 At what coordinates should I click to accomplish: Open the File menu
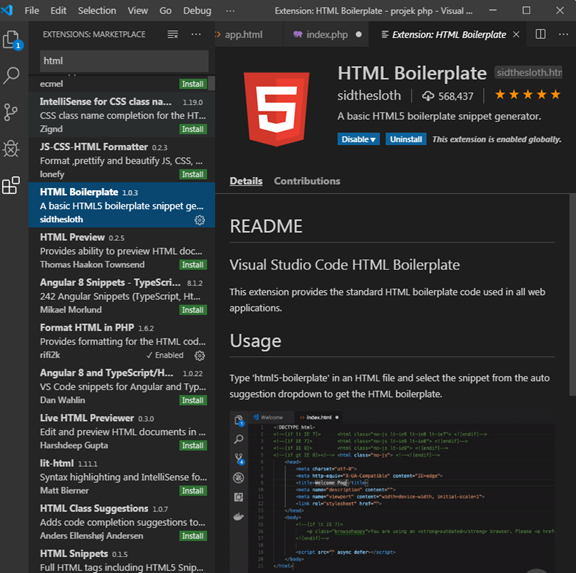tap(32, 11)
